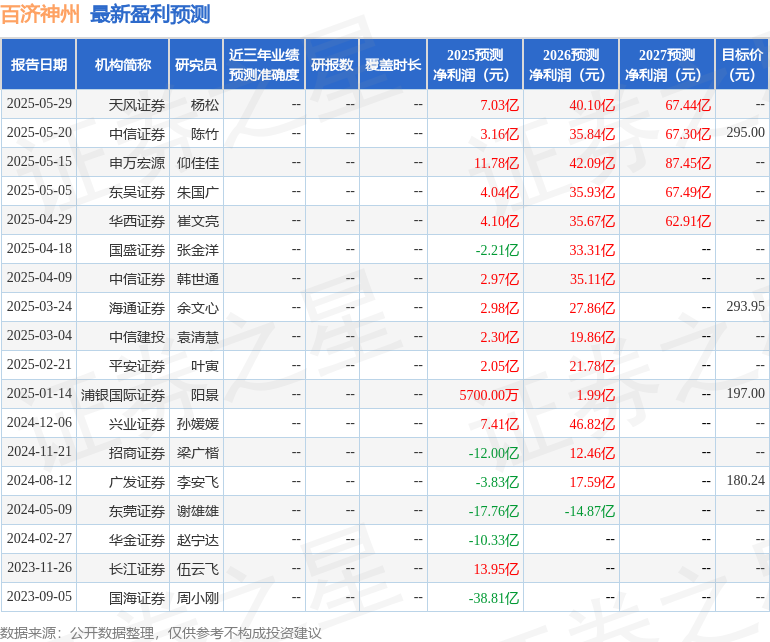Click the 2026预测净利润 column header

coord(571,64)
